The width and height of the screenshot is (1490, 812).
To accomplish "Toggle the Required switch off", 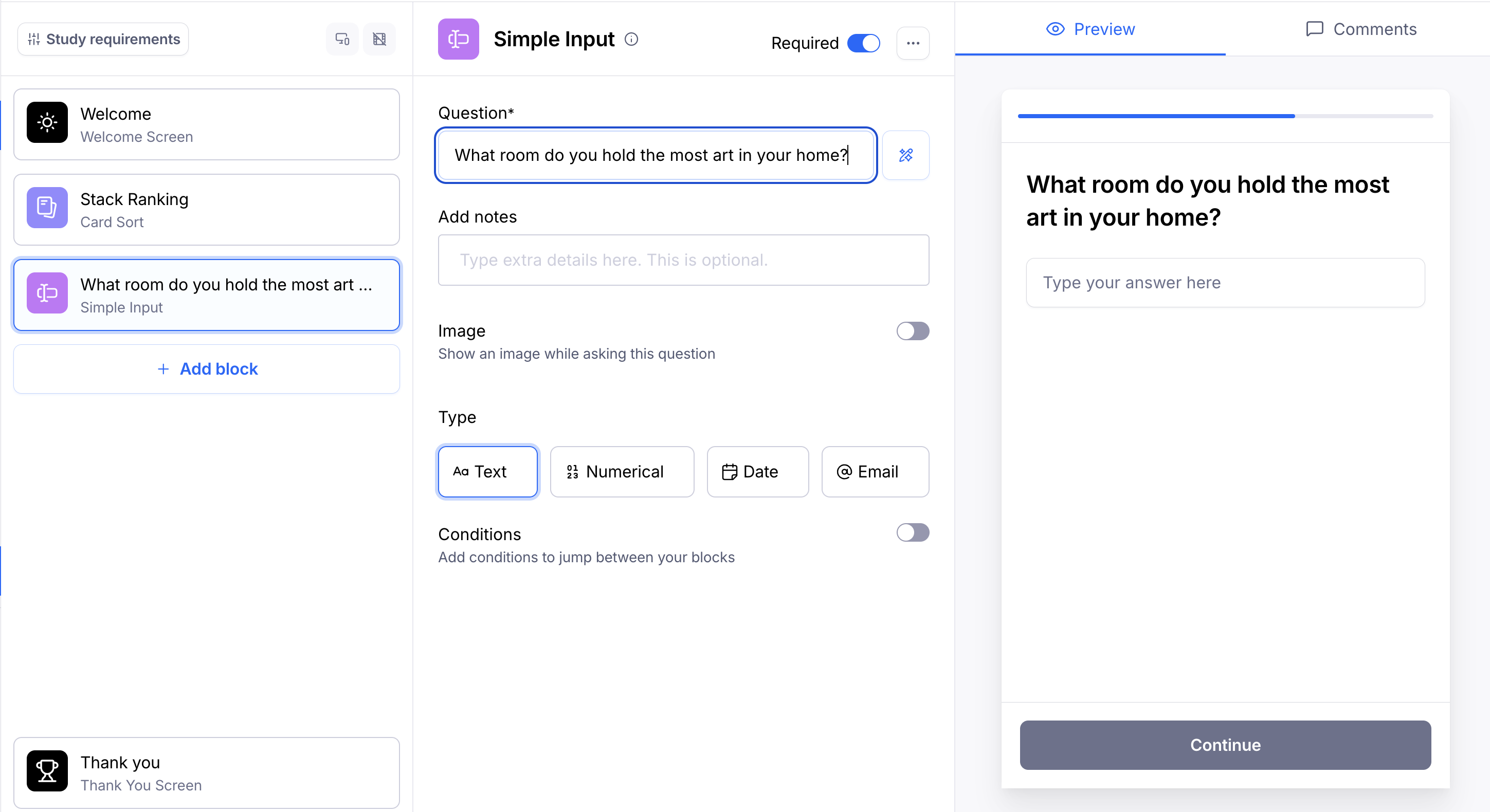I will pos(863,43).
